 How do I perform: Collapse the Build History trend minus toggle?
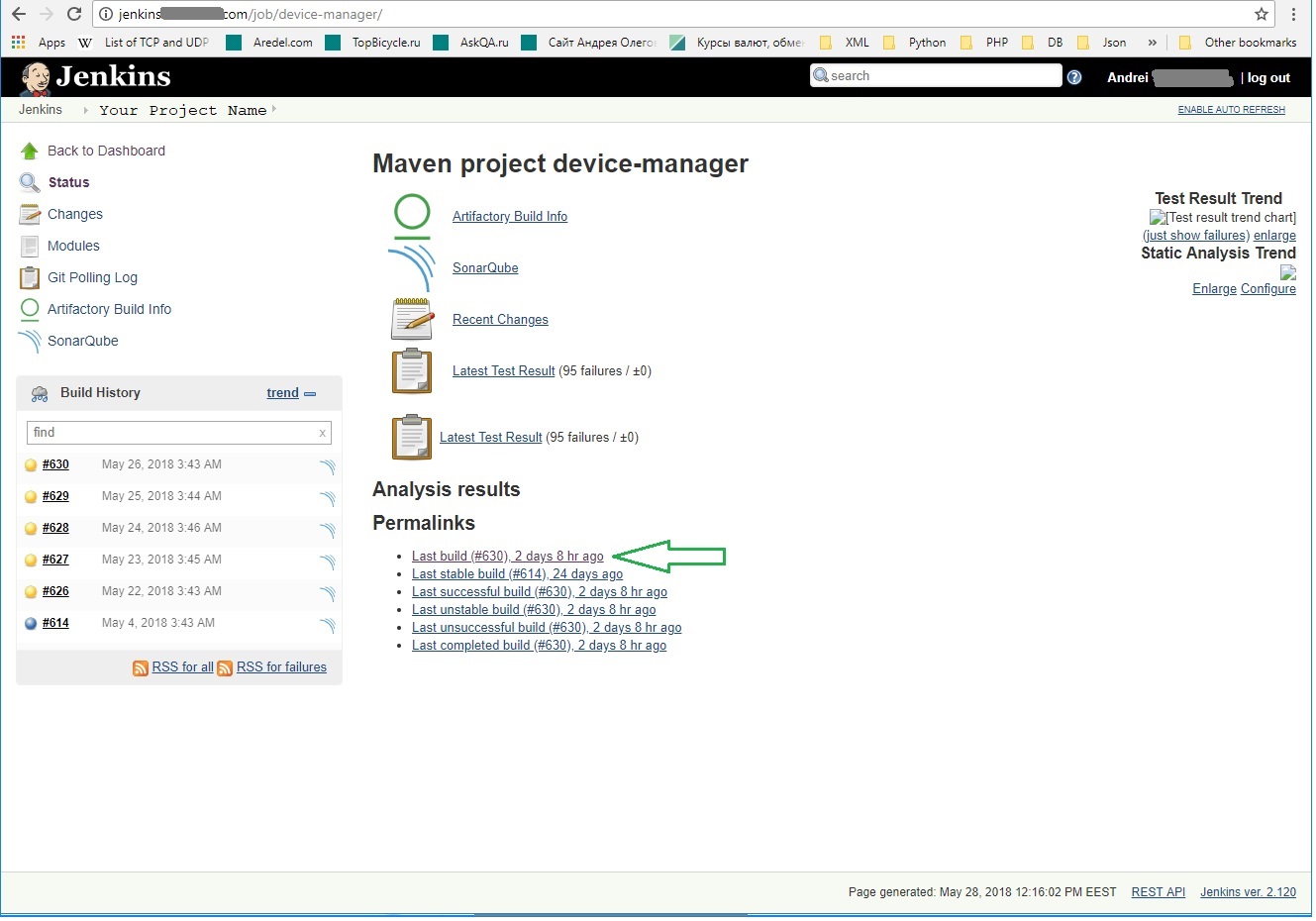[x=310, y=394]
